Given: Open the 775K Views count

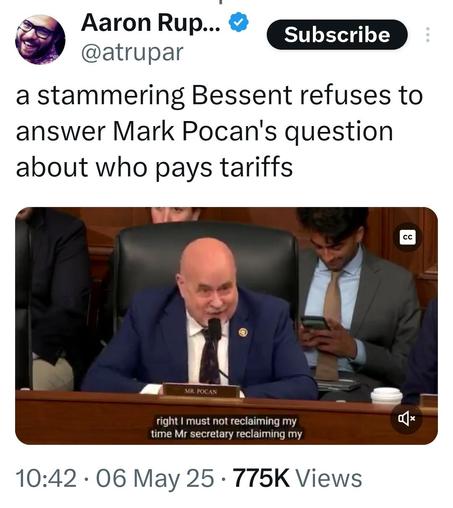Looking at the screenshot, I should [297, 478].
